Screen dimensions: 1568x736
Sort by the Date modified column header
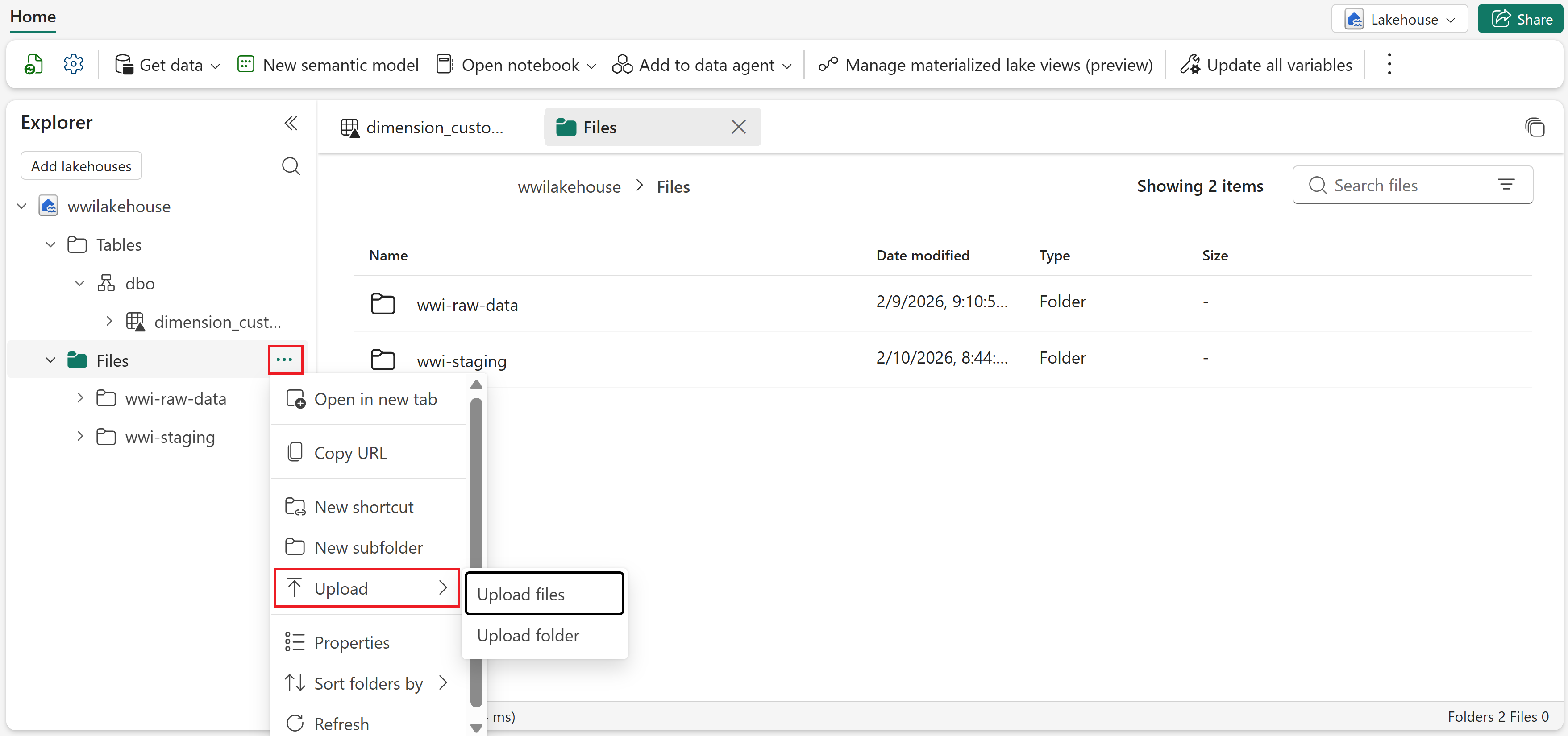coord(923,256)
